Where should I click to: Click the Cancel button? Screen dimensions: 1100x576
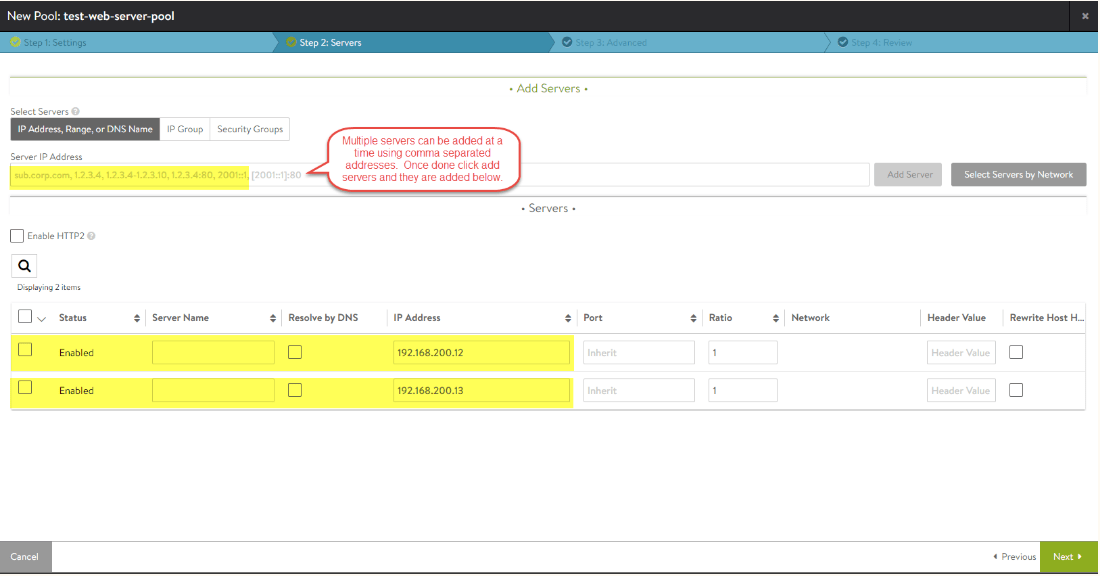tap(25, 557)
